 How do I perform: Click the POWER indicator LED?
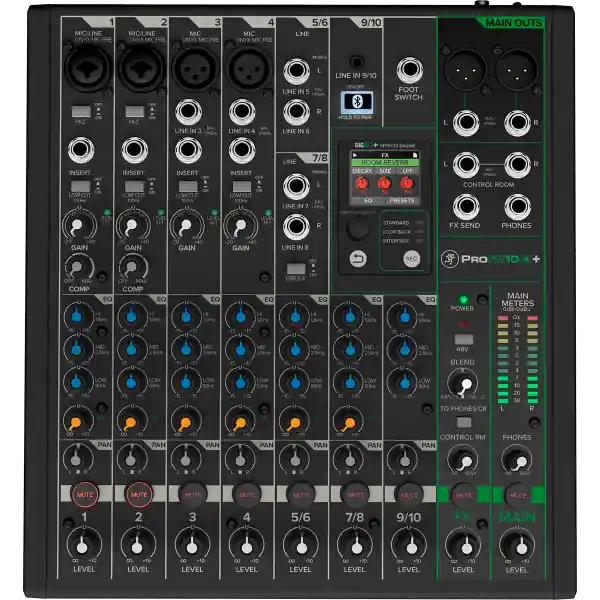[463, 299]
